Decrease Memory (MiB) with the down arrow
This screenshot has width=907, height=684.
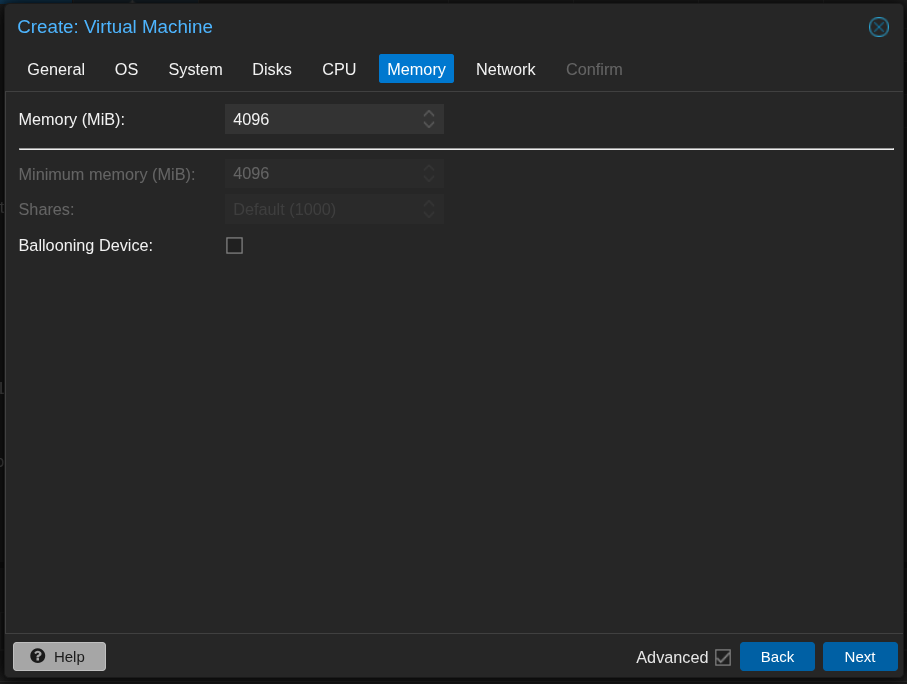click(429, 125)
